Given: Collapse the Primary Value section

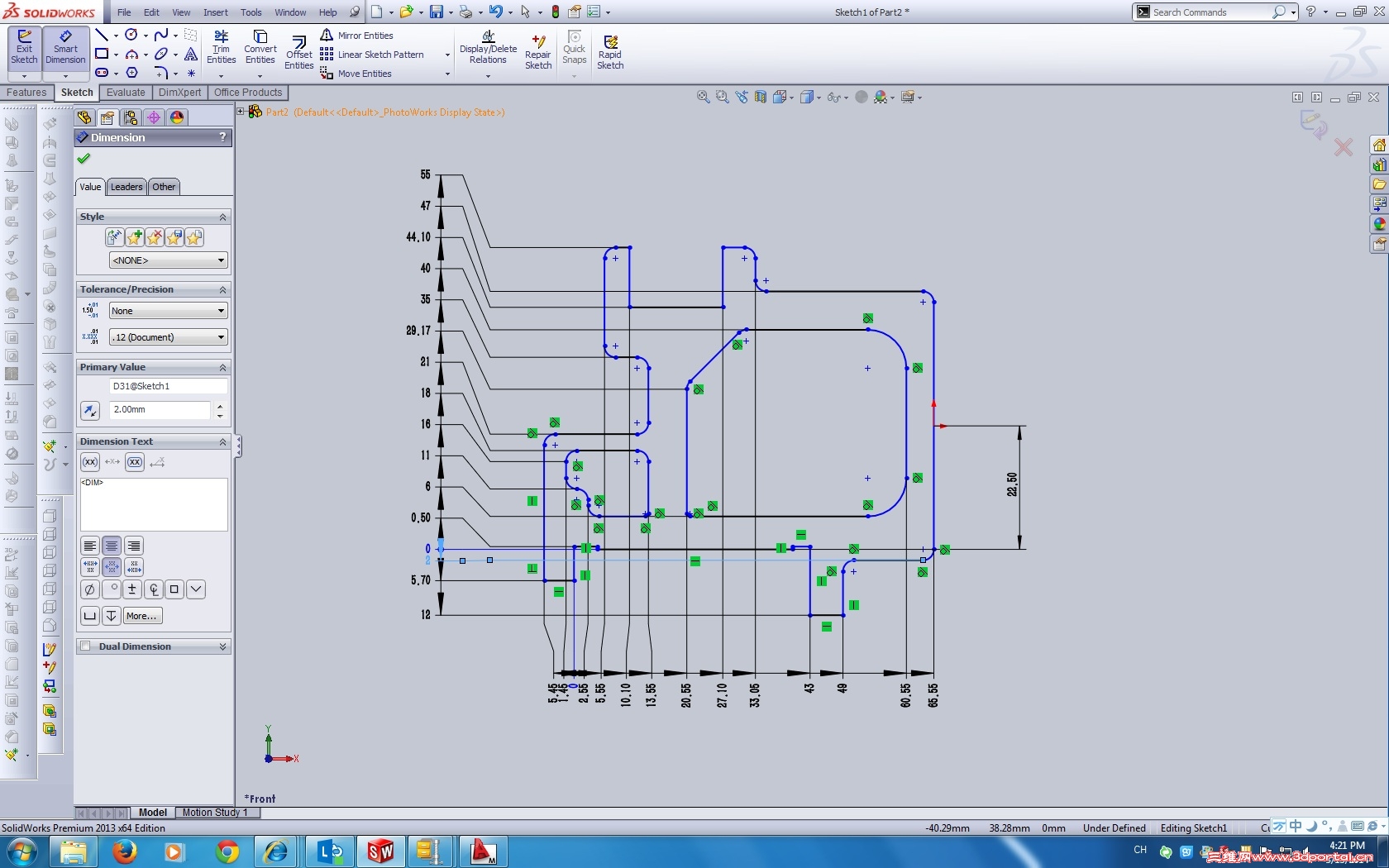Looking at the screenshot, I should [x=222, y=367].
